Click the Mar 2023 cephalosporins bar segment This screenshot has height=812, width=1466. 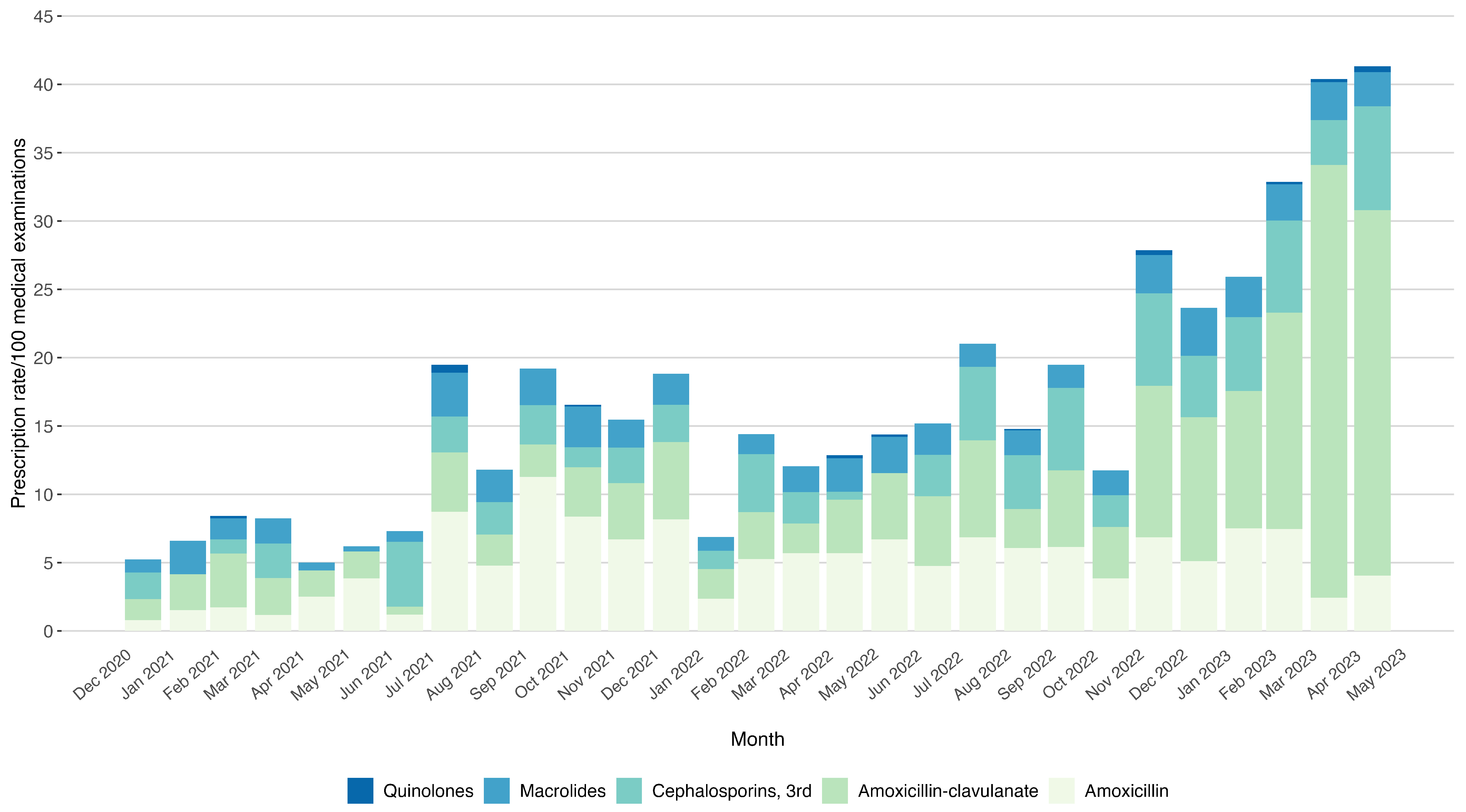1284,266
